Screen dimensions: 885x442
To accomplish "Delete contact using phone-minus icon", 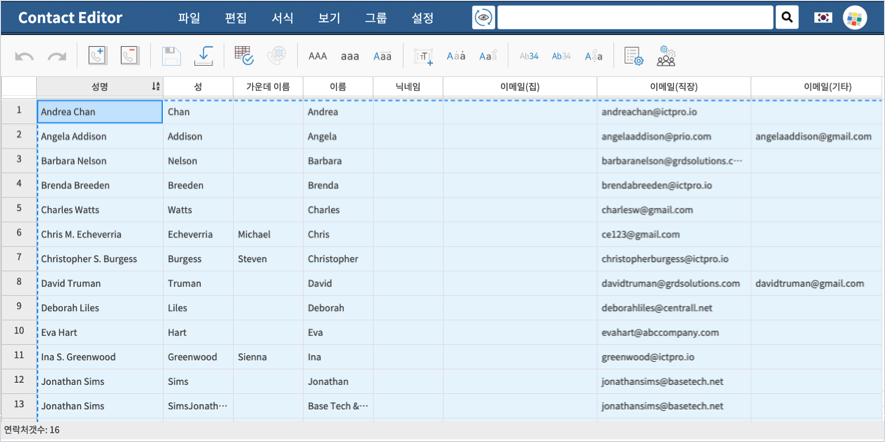I will point(129,55).
